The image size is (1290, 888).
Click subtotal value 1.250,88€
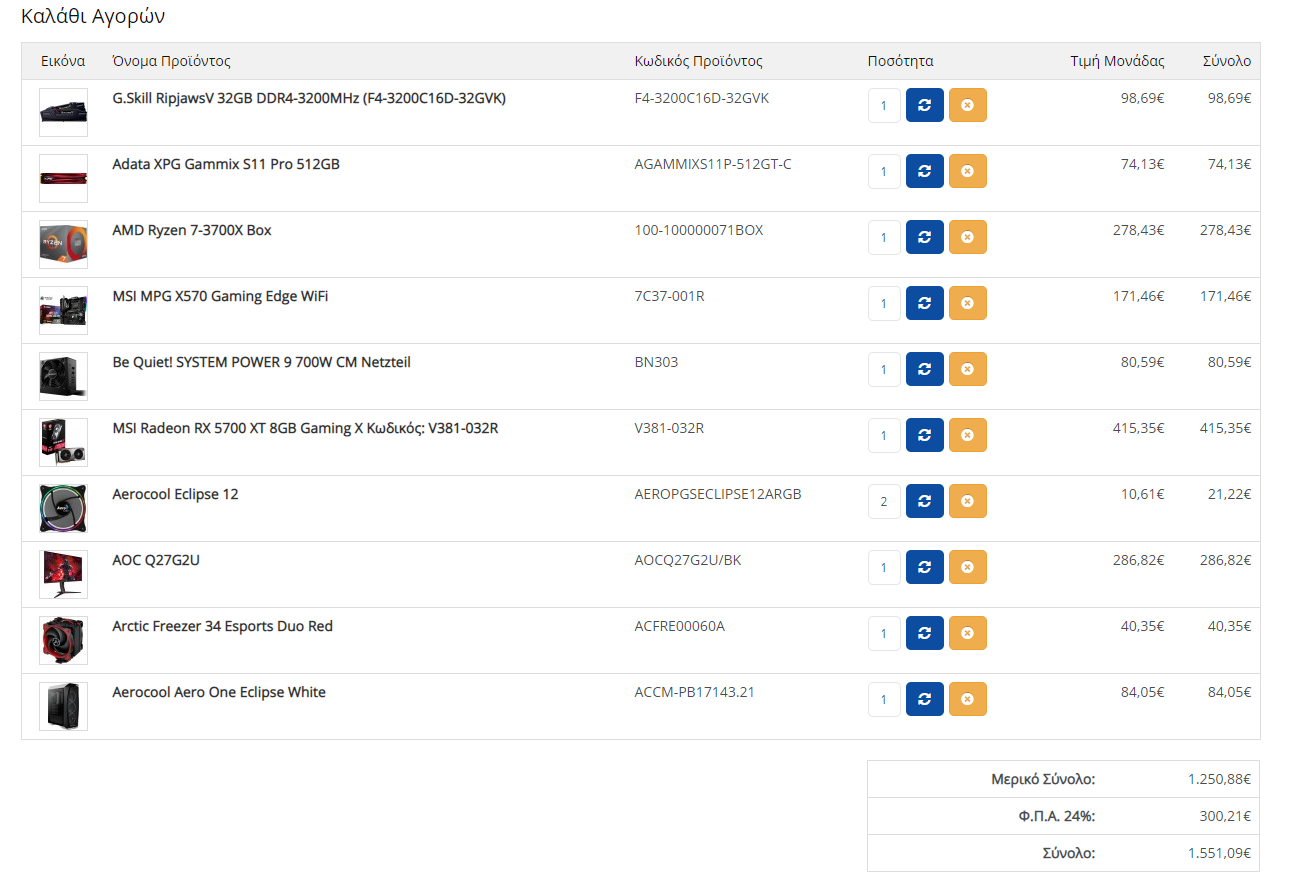1219,779
